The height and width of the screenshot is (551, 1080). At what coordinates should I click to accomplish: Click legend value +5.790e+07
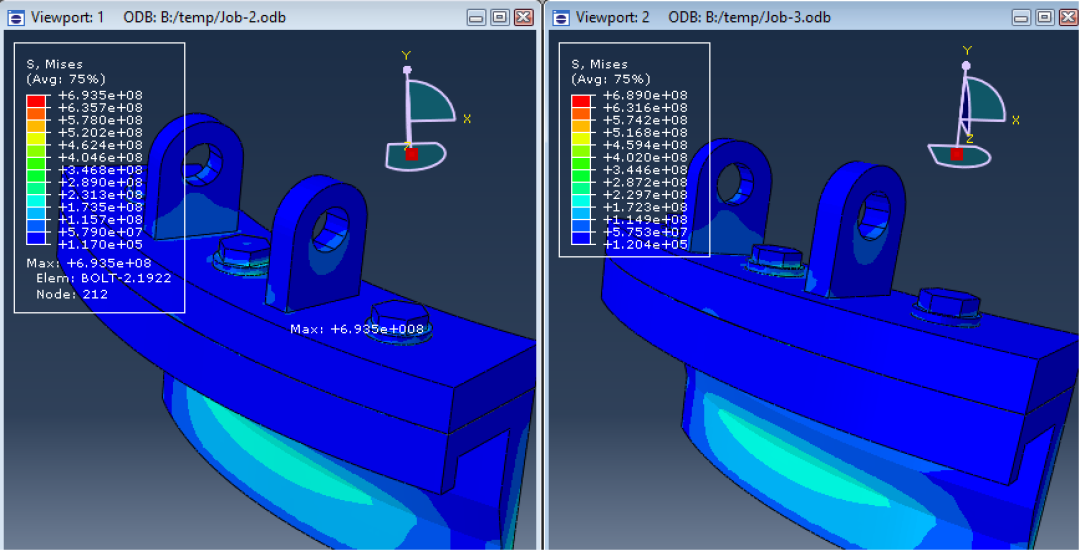[101, 231]
